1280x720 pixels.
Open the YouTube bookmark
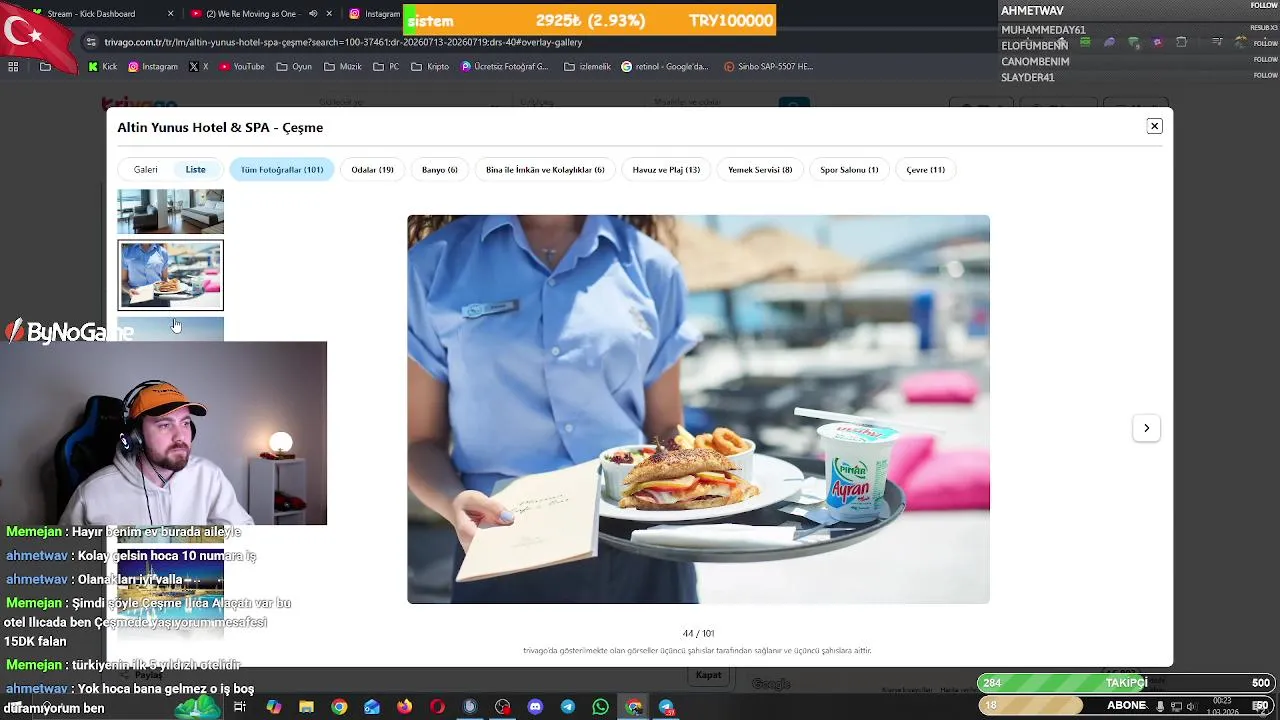[242, 67]
